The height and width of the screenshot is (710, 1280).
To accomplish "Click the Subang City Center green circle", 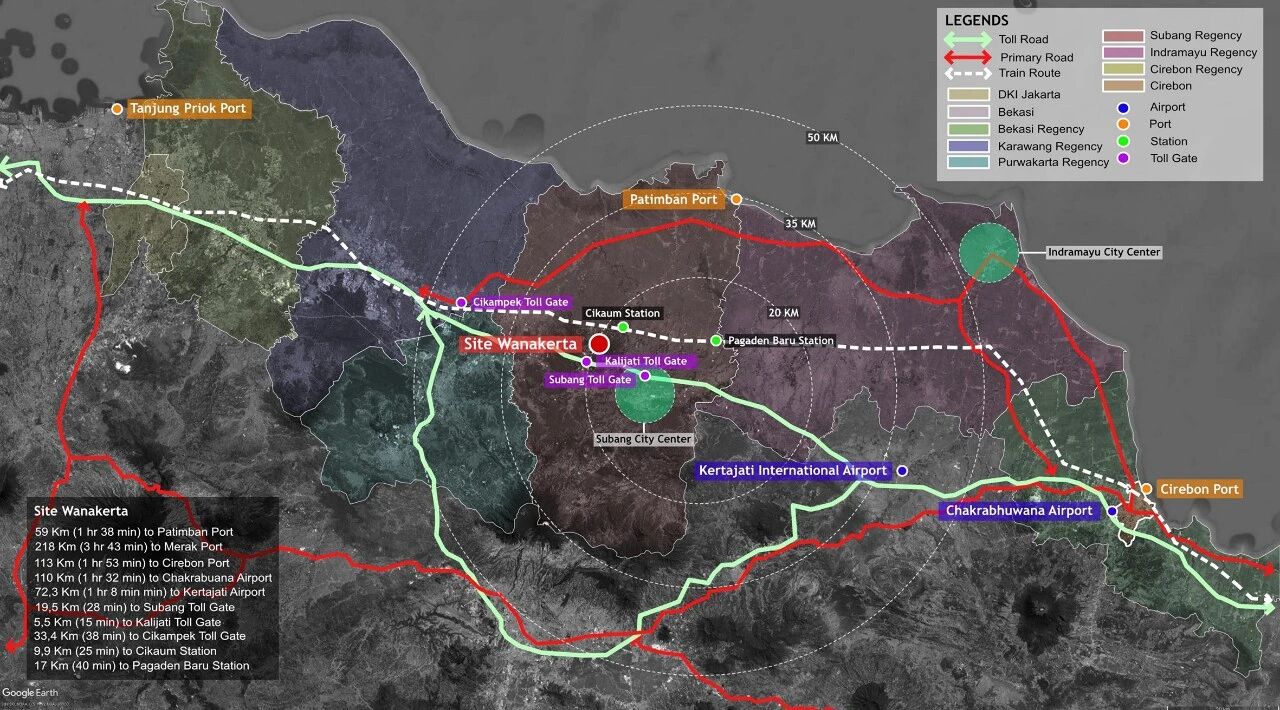I will [x=645, y=392].
